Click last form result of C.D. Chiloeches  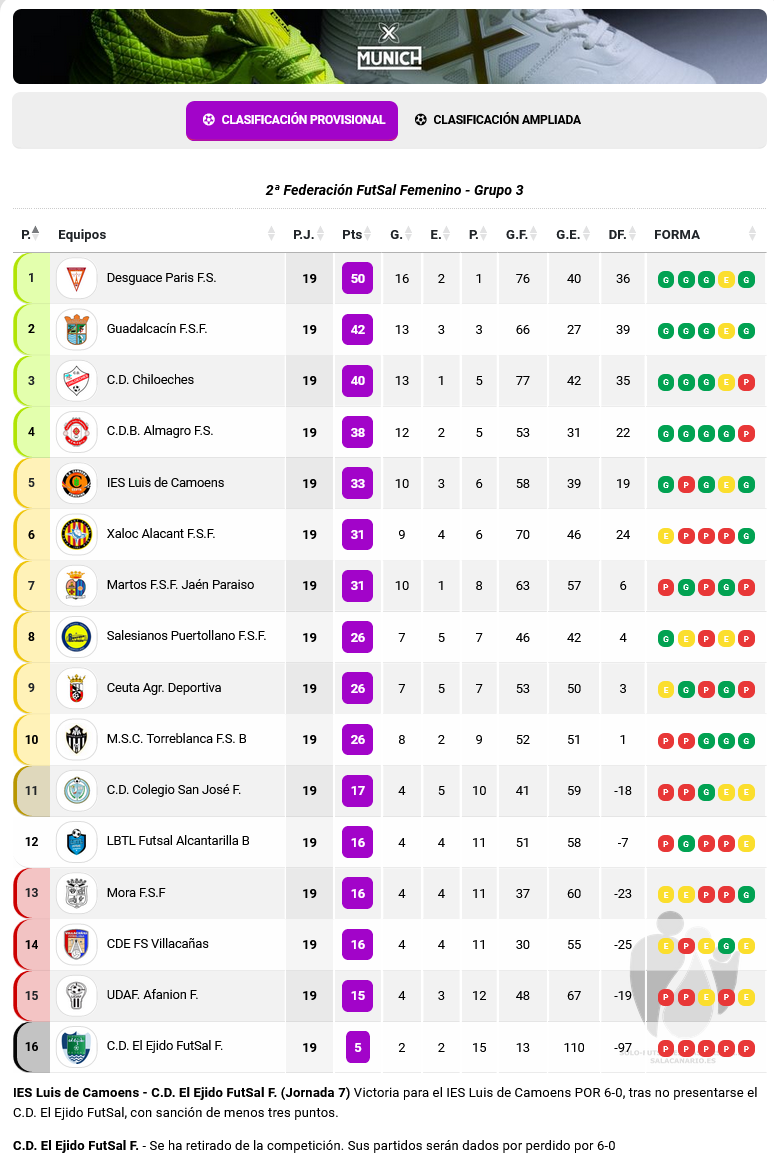pos(745,382)
